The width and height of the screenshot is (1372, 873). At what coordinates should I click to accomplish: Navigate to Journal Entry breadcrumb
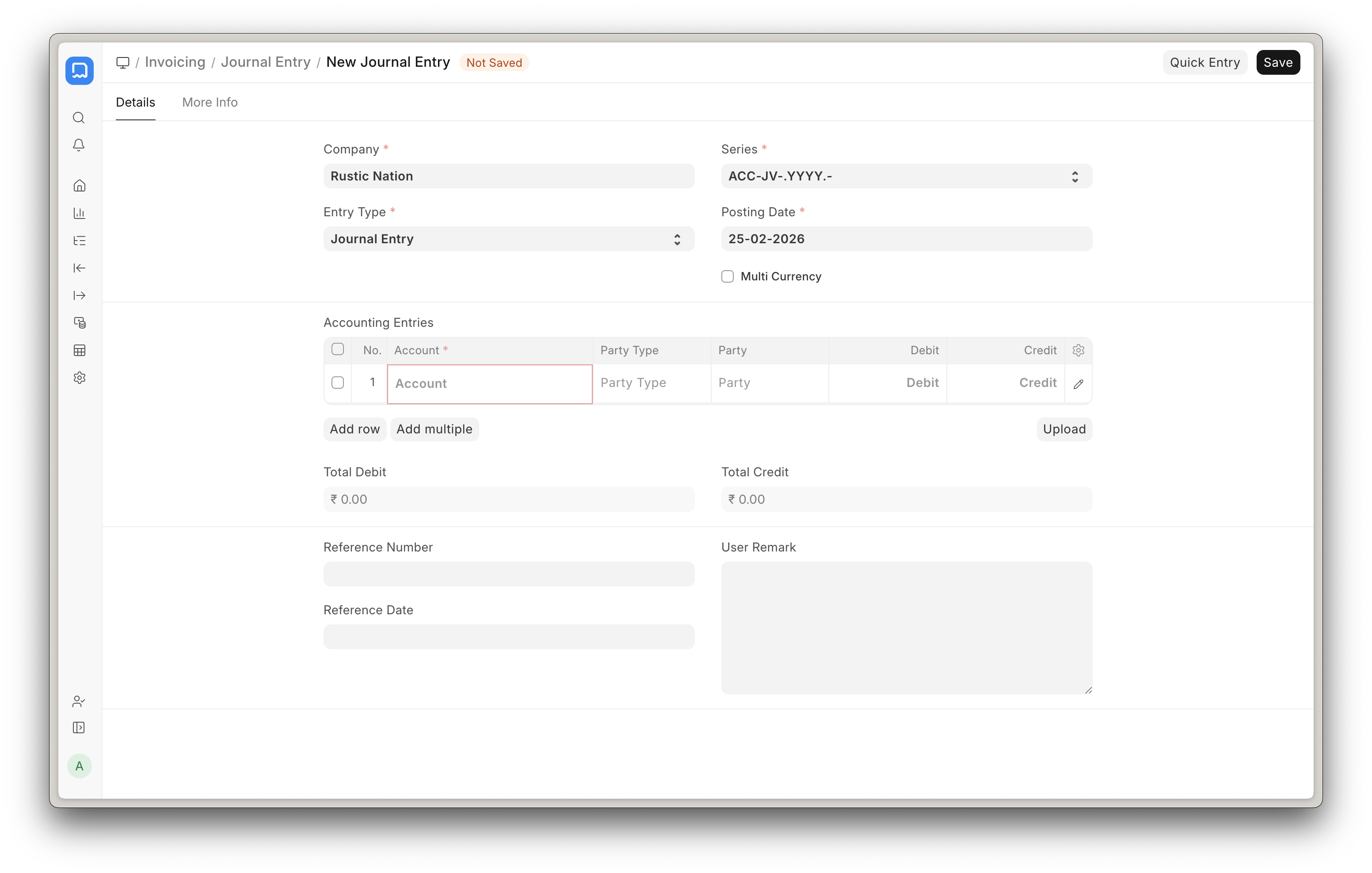266,62
